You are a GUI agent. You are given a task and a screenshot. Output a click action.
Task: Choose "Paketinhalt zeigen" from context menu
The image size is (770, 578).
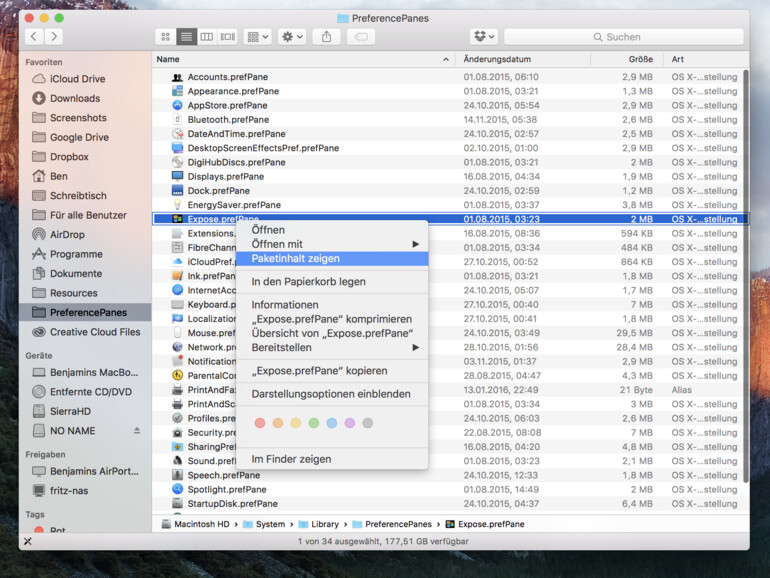[295, 259]
